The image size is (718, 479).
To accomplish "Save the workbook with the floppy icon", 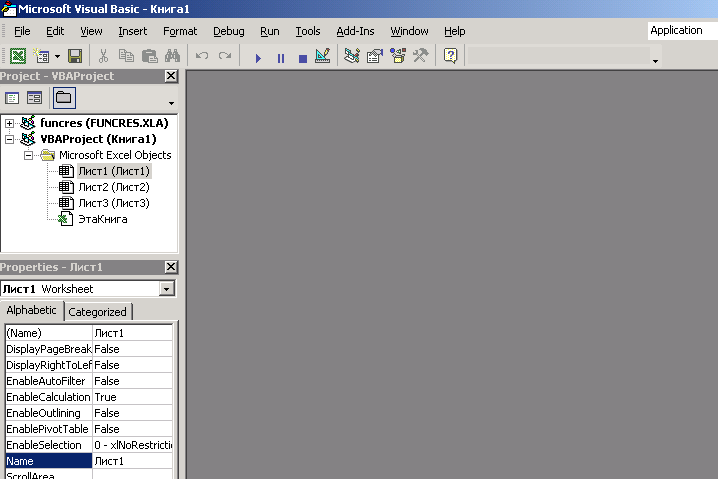I will (75, 56).
